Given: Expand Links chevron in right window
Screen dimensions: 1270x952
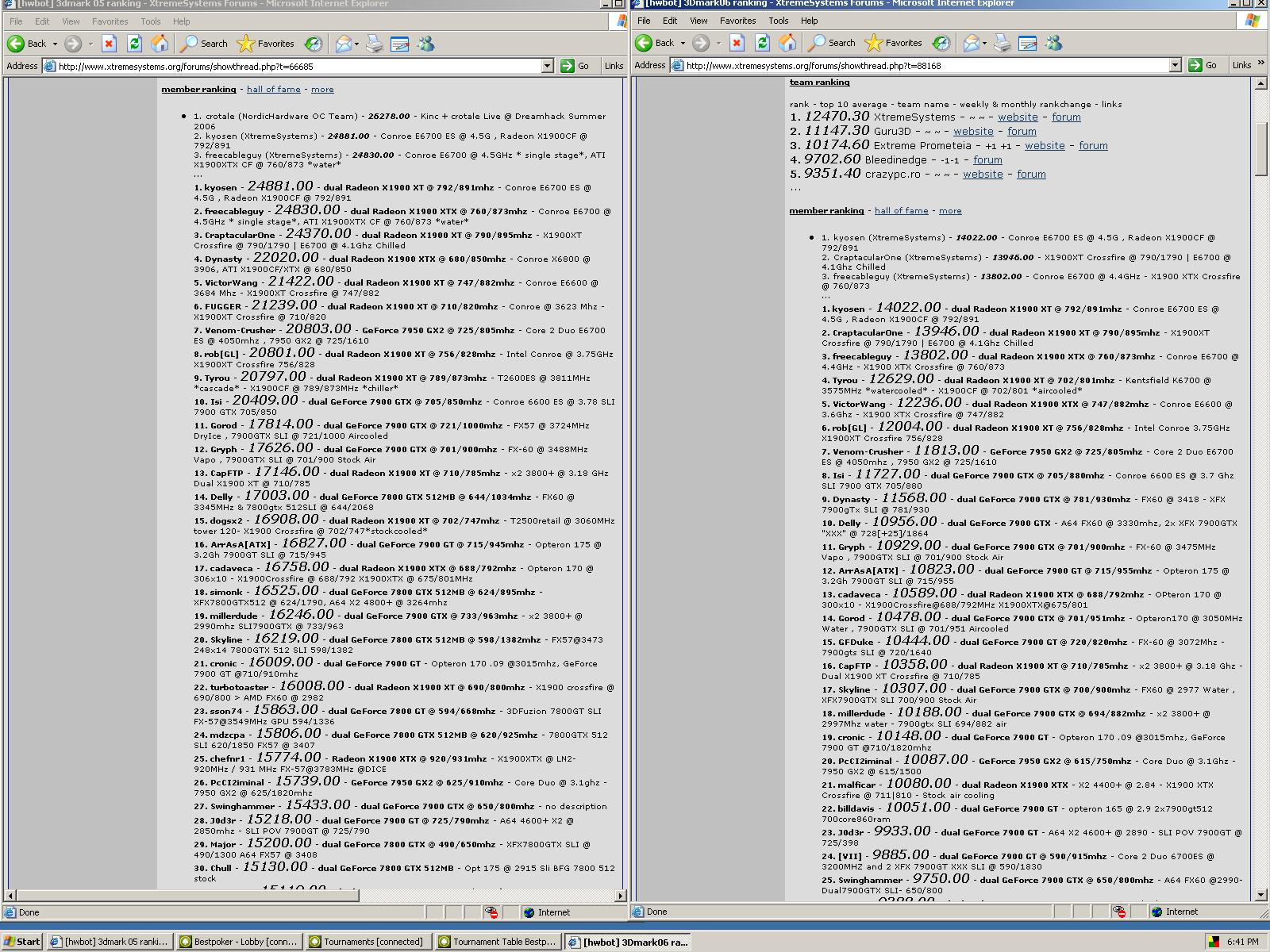Looking at the screenshot, I should coord(1260,63).
